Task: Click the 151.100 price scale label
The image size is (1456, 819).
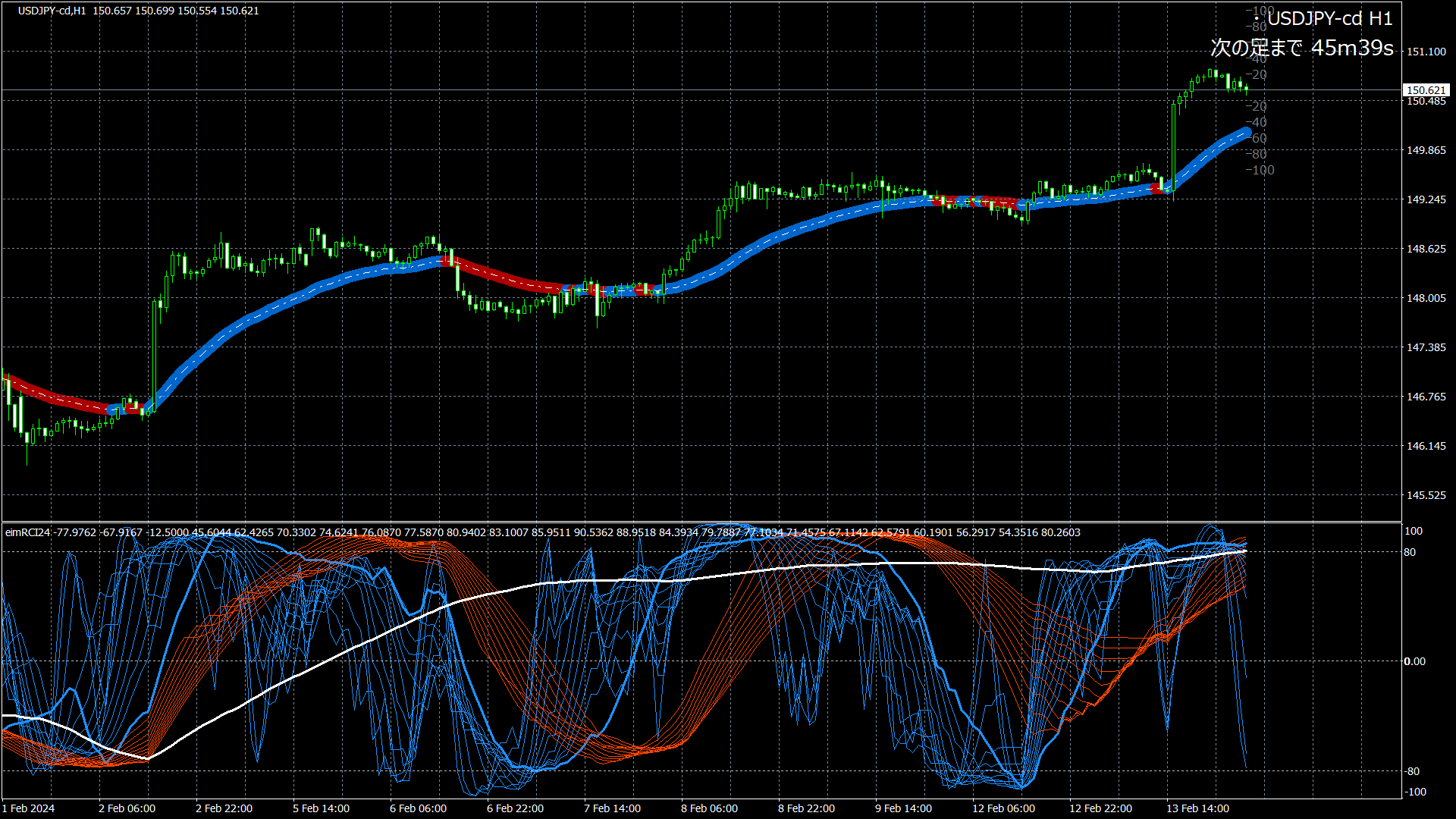Action: tap(1426, 52)
